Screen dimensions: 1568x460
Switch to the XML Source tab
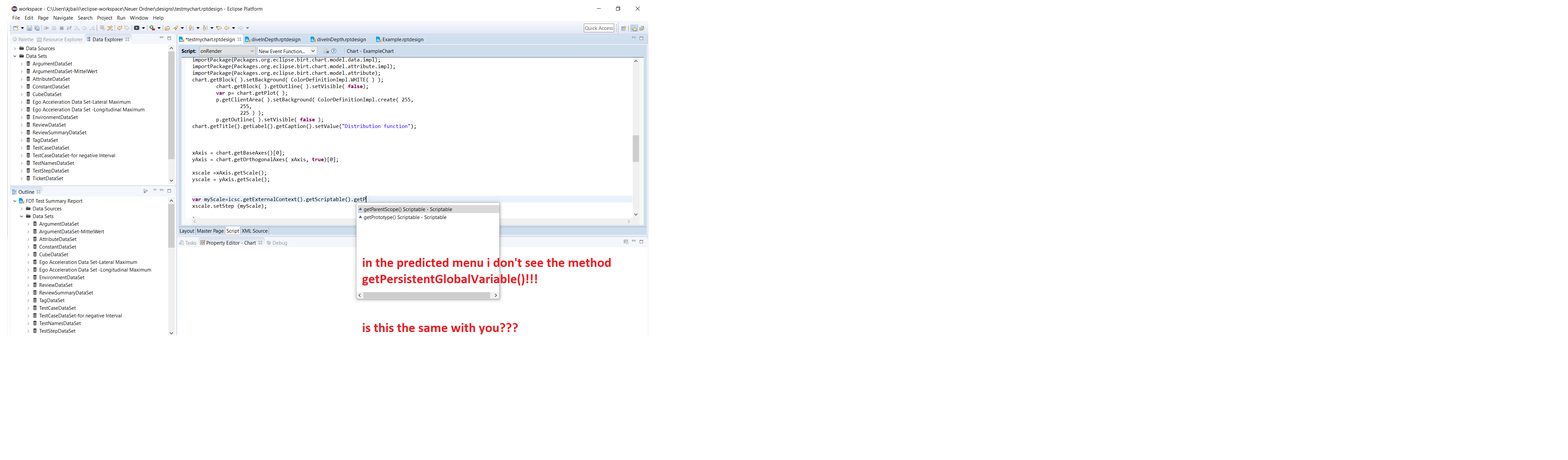254,231
